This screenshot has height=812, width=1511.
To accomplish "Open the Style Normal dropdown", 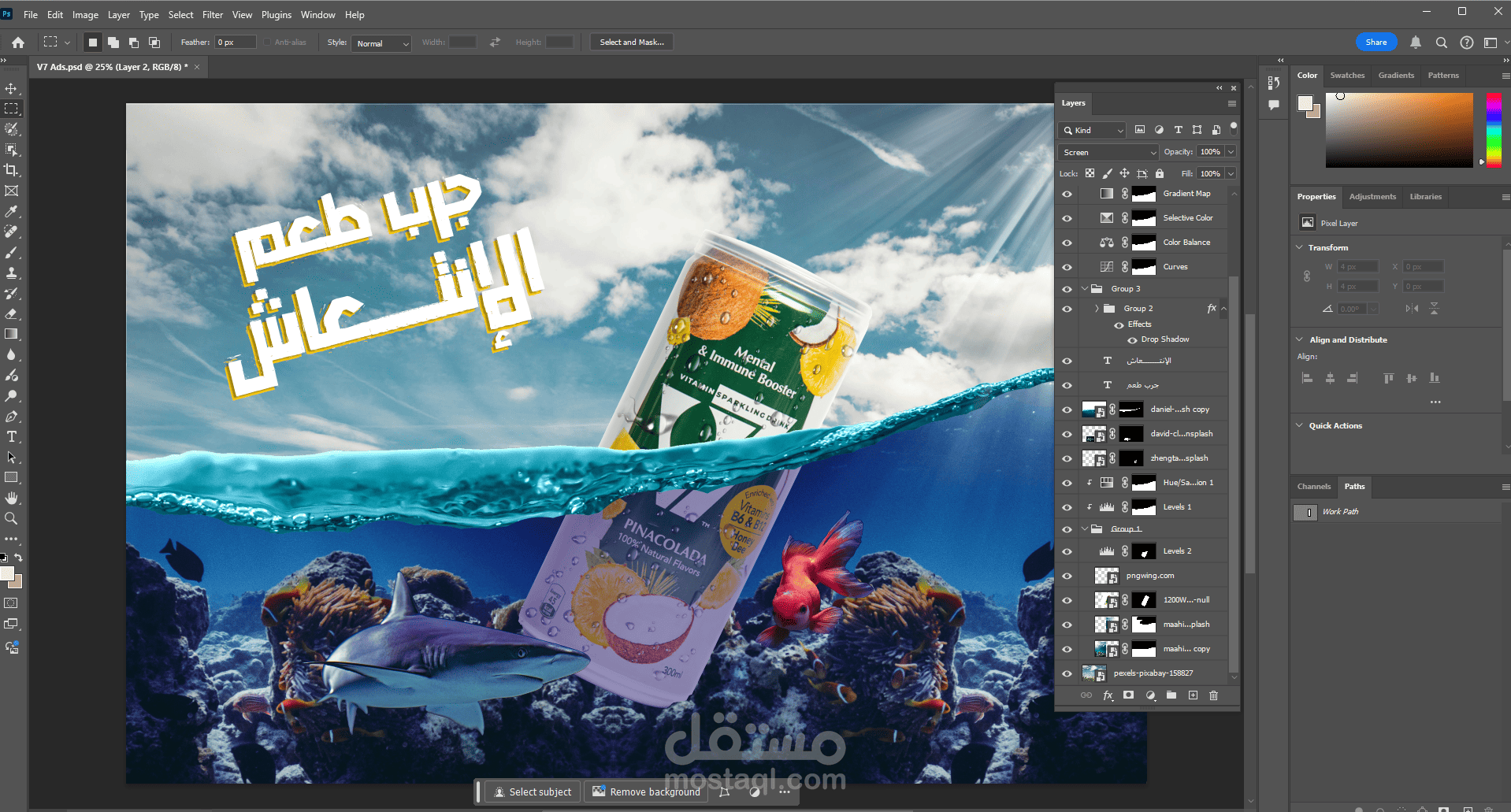I will tap(381, 43).
